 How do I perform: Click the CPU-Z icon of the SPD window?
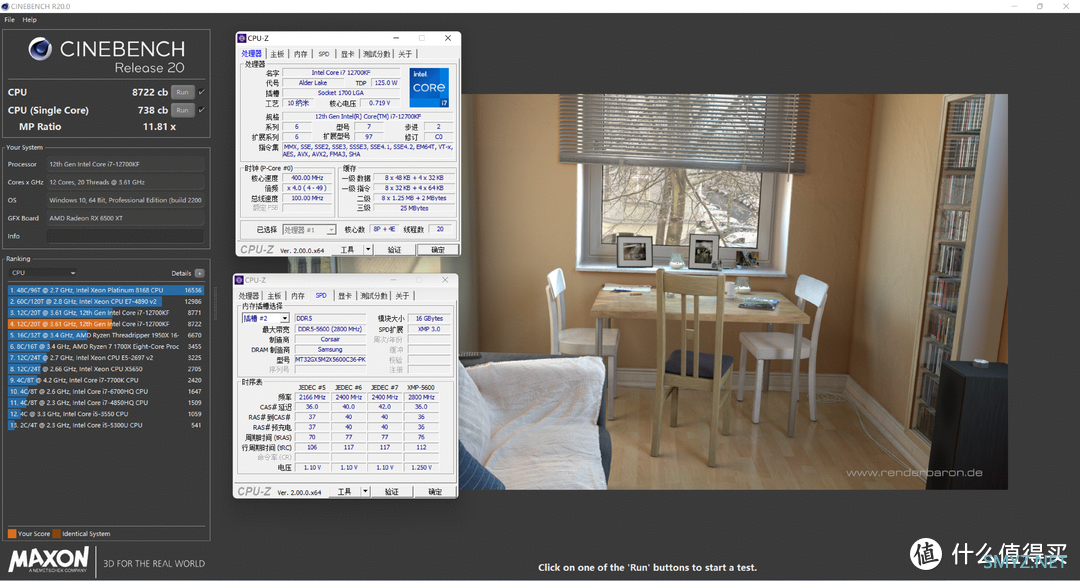[240, 280]
